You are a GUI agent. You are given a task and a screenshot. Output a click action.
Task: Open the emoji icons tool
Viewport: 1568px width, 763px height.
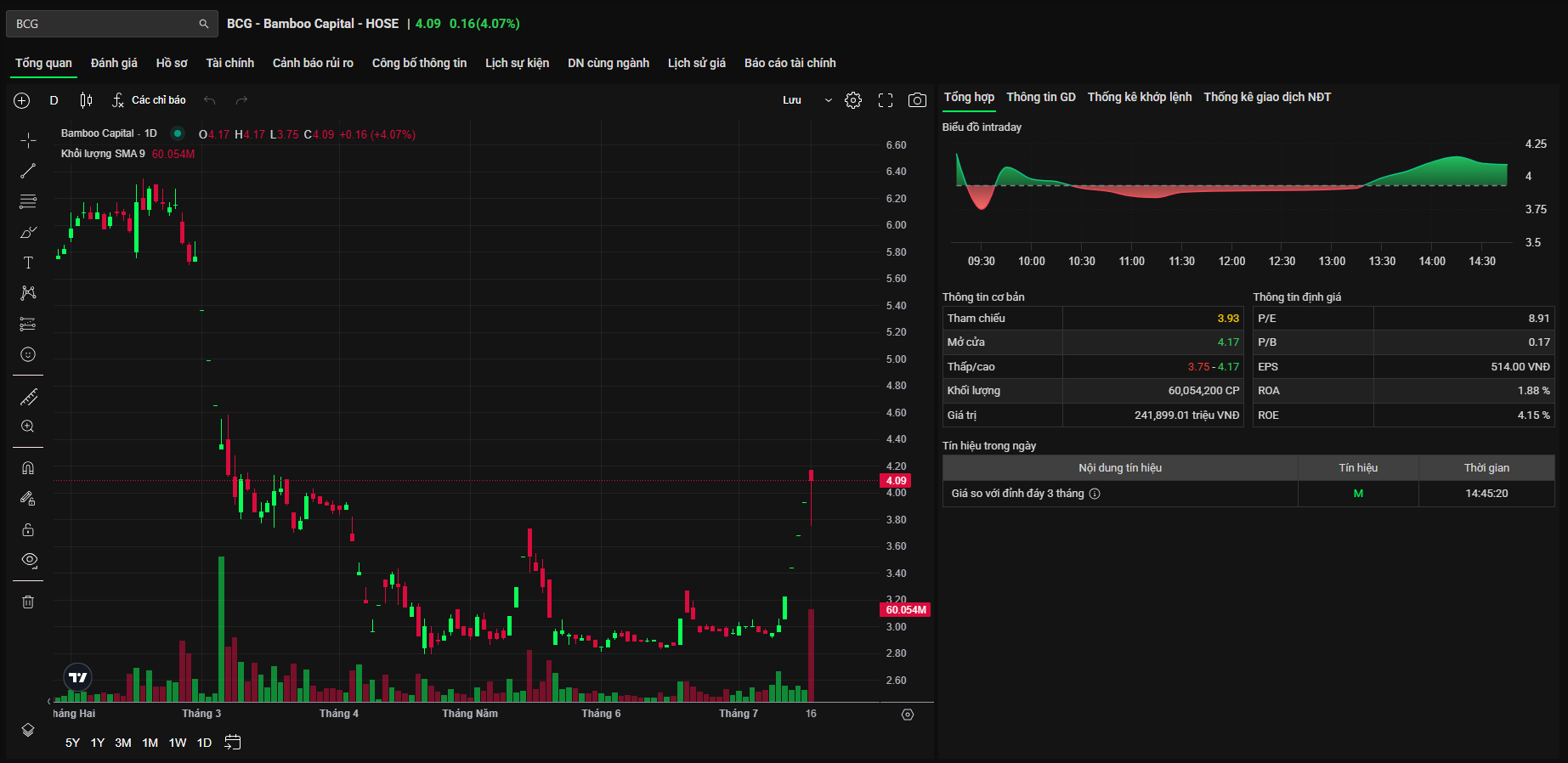pos(28,354)
